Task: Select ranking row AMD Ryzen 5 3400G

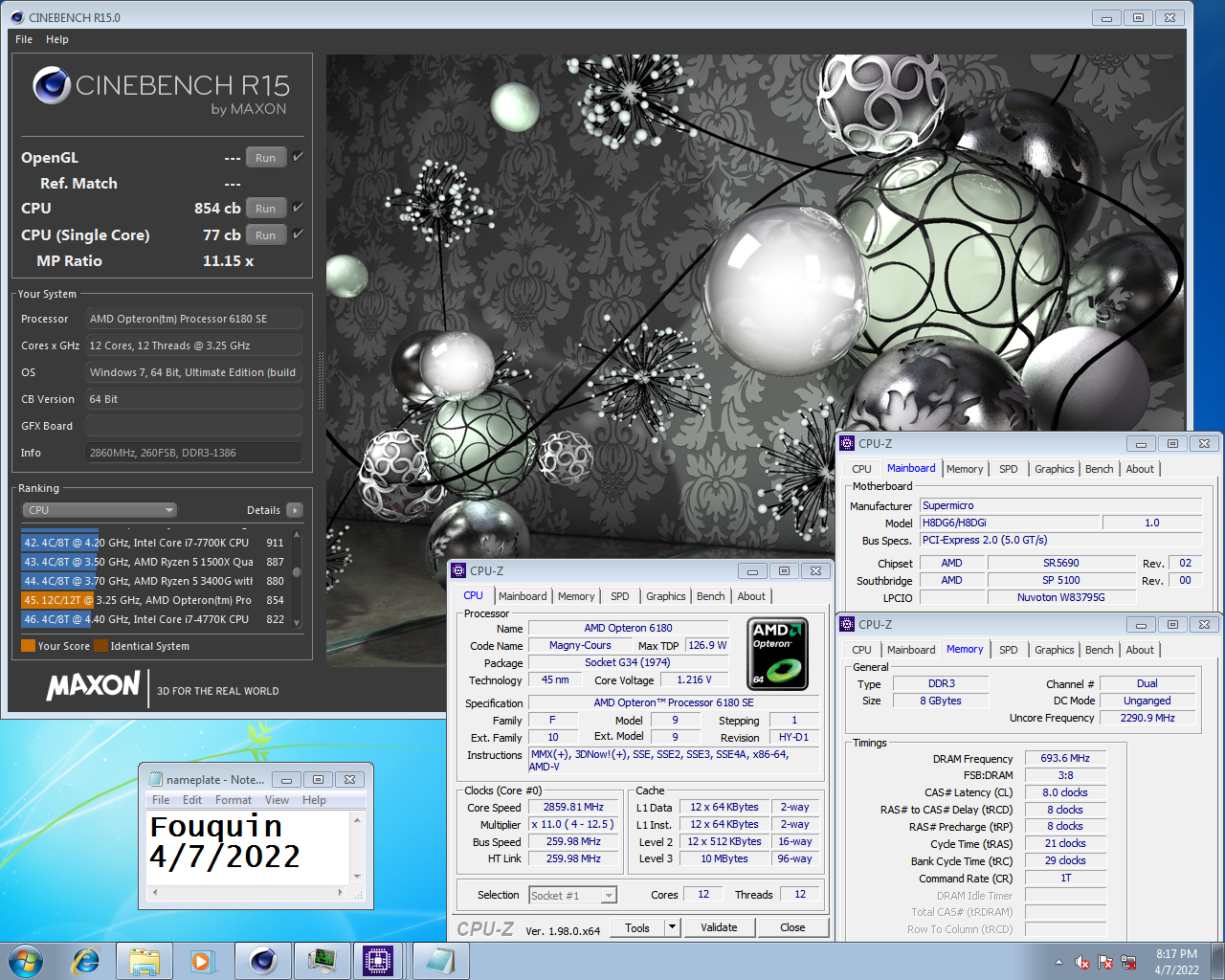Action: 155,581
